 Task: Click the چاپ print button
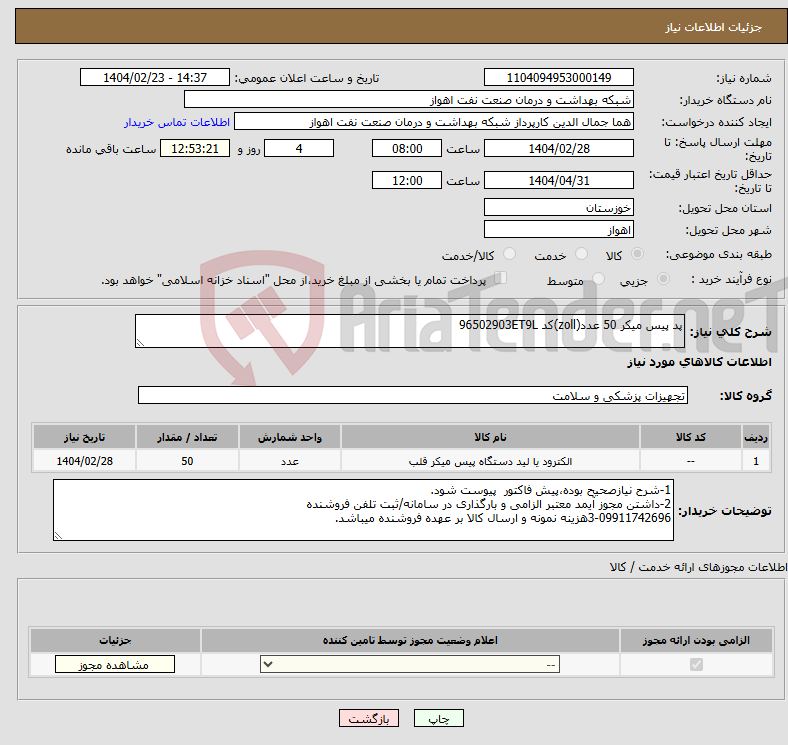pos(438,718)
